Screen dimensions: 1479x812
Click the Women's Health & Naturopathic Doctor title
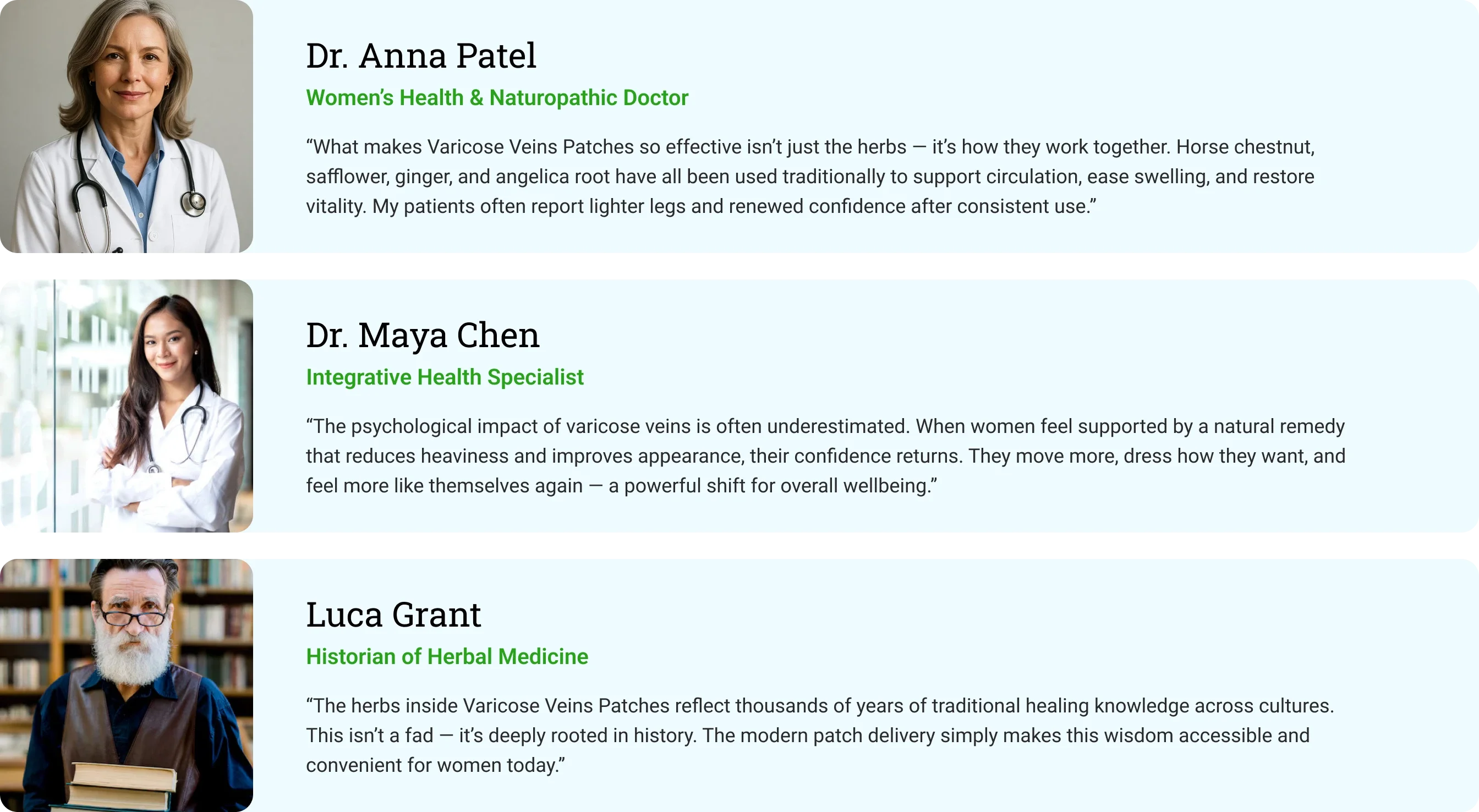tap(497, 97)
